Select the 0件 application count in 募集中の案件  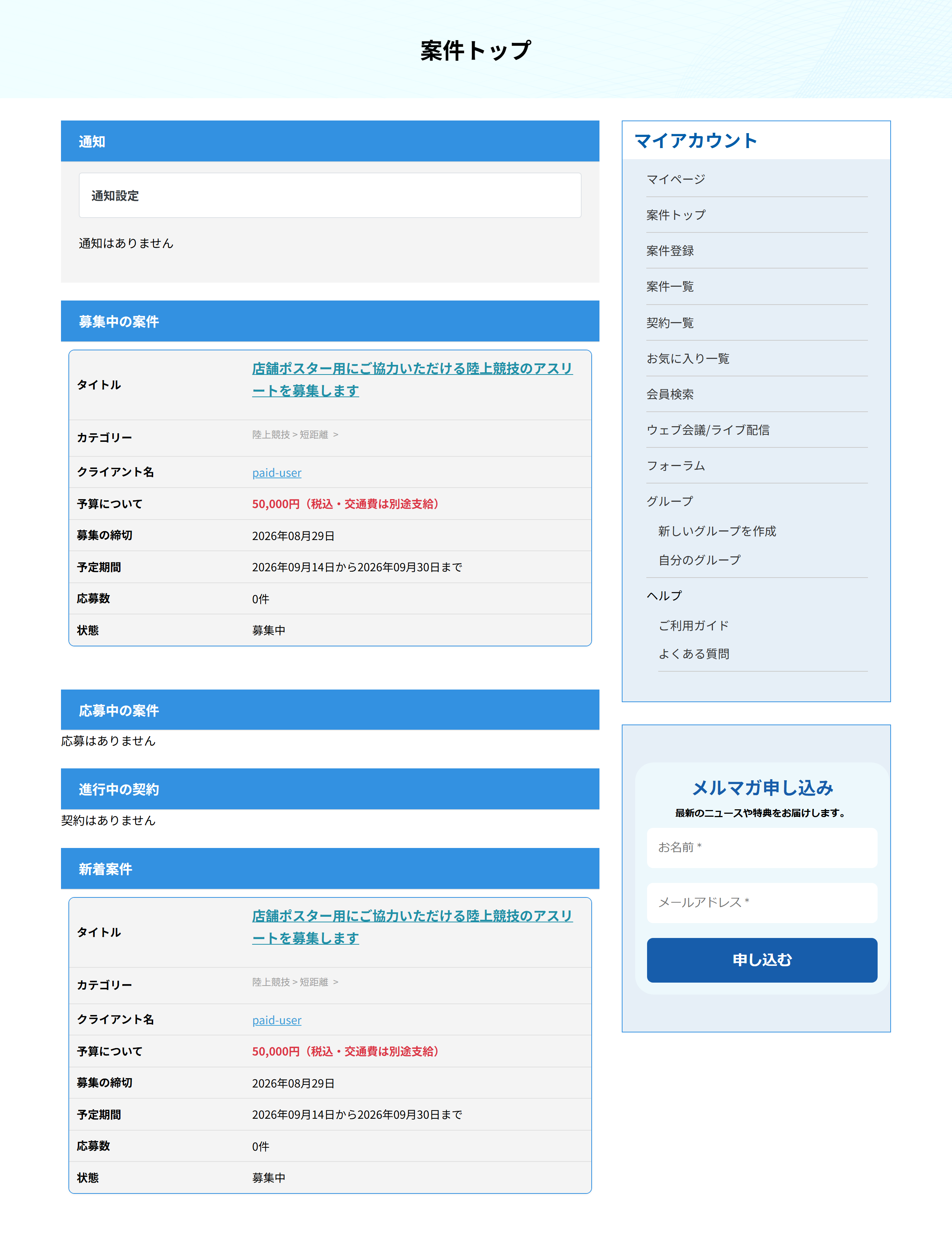tap(261, 599)
